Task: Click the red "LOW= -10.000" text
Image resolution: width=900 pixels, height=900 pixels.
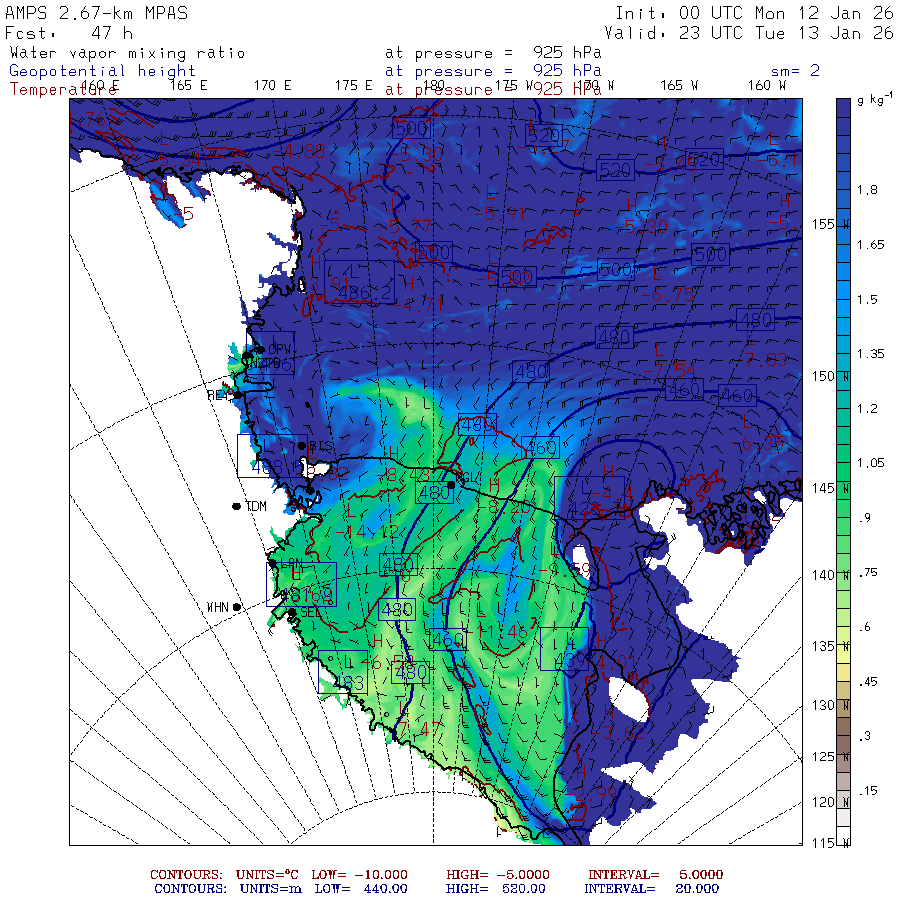Action: pos(359,875)
